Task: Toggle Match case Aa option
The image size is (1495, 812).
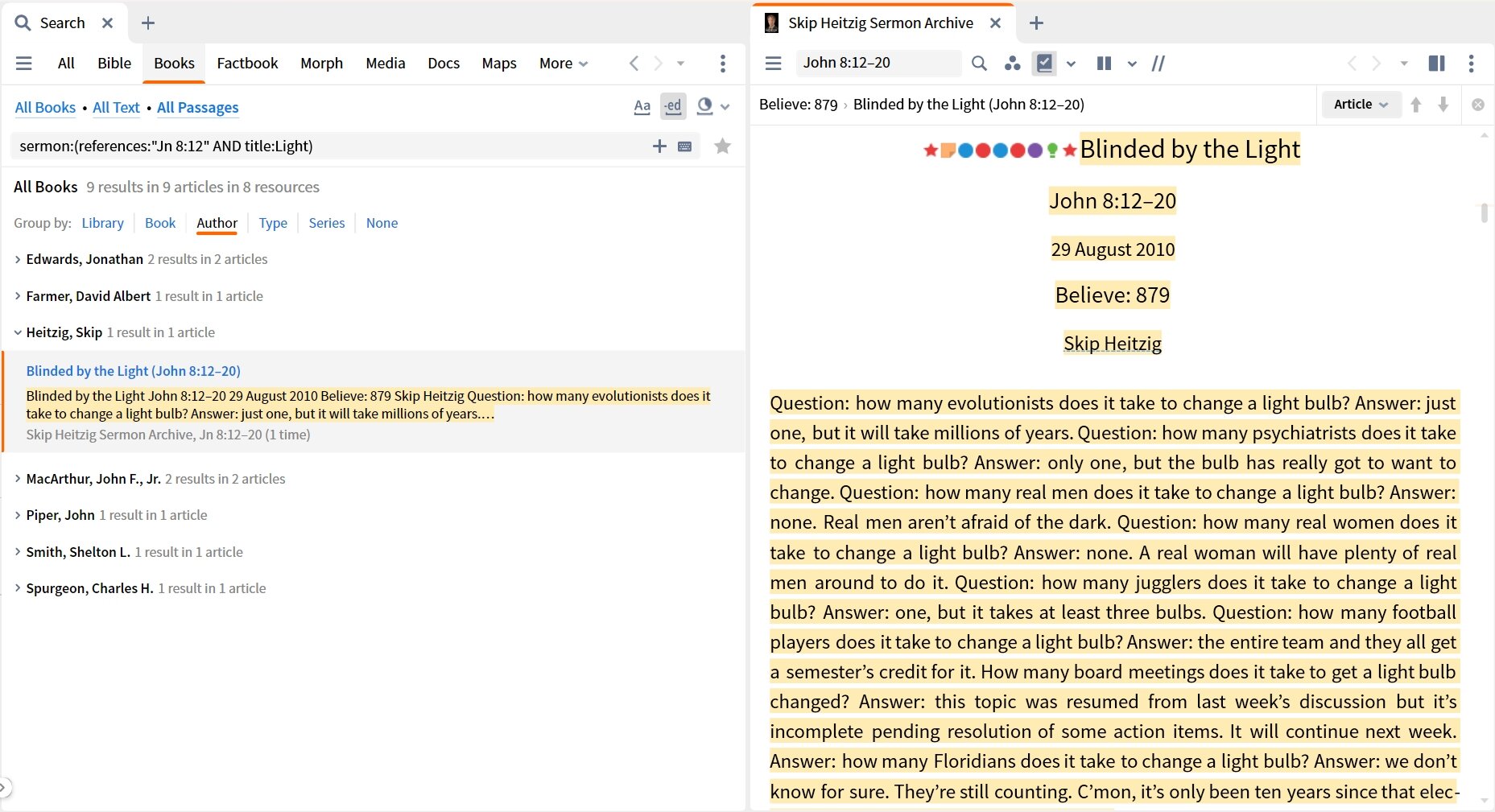Action: [x=642, y=106]
